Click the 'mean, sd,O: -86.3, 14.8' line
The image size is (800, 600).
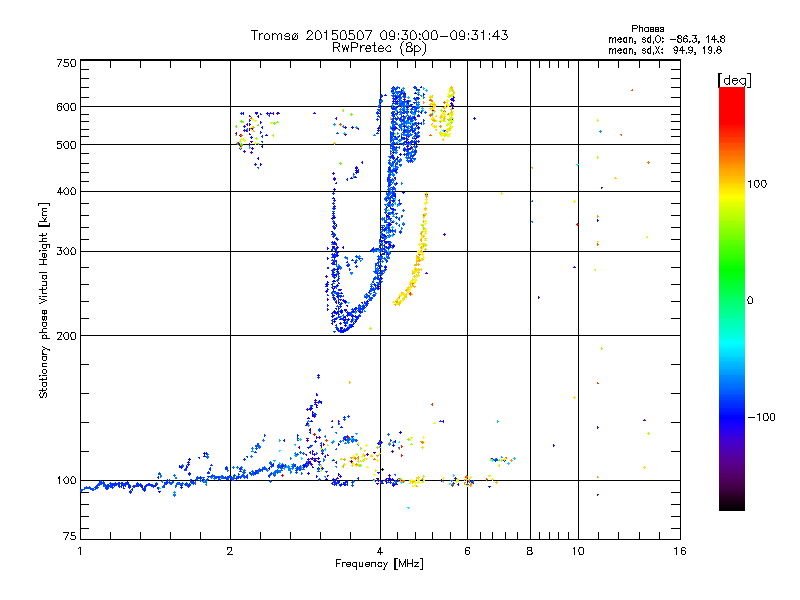coord(666,39)
